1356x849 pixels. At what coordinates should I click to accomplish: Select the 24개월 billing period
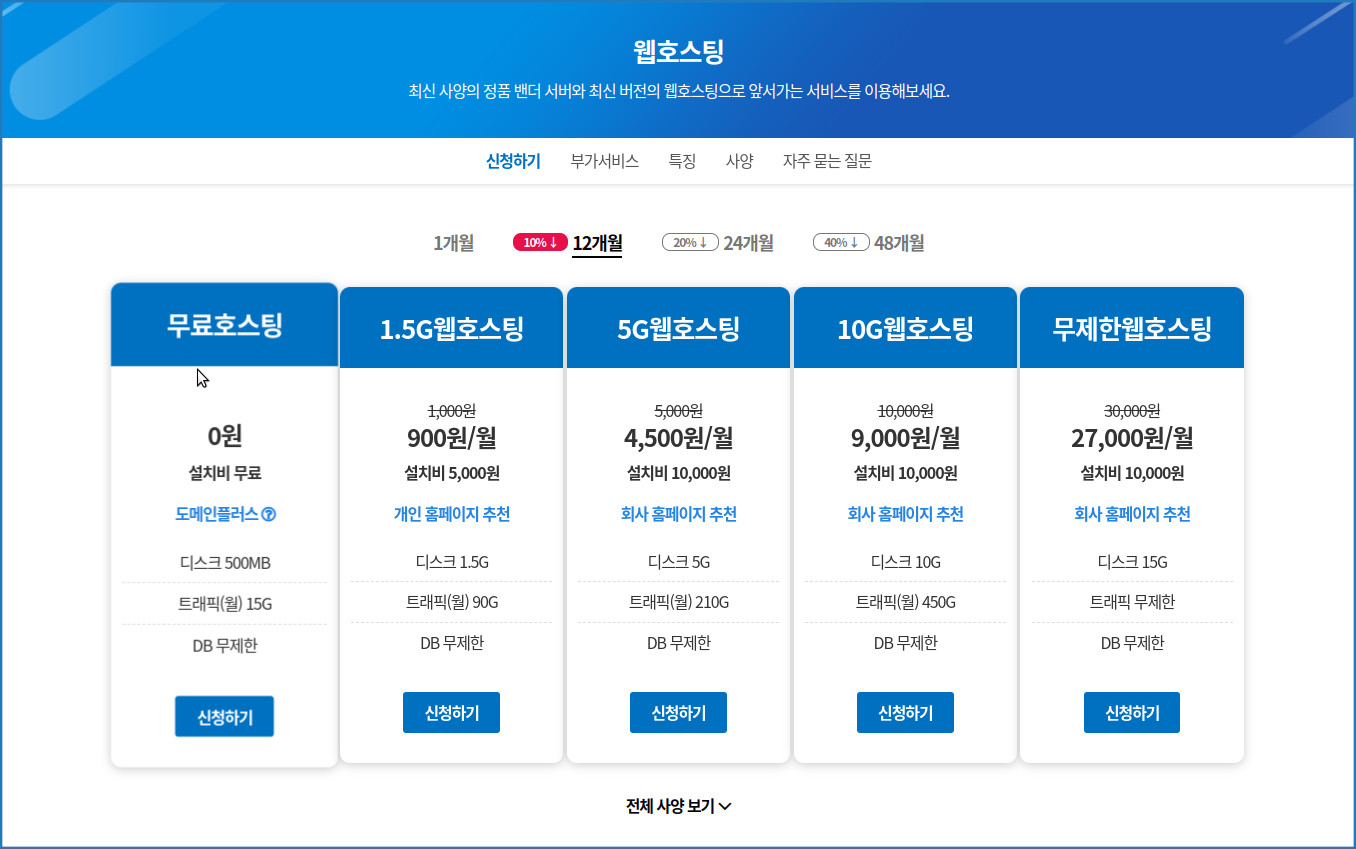pyautogui.click(x=748, y=243)
